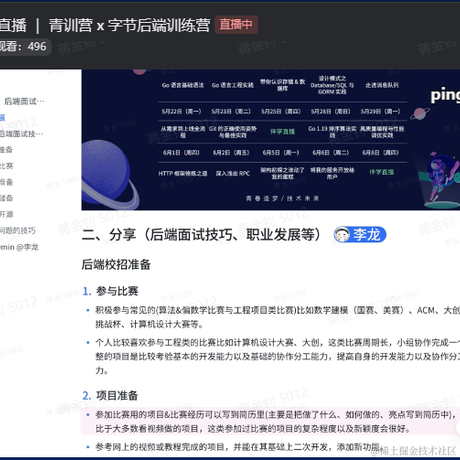Click the 李龙 avatar mention chip

click(x=360, y=235)
